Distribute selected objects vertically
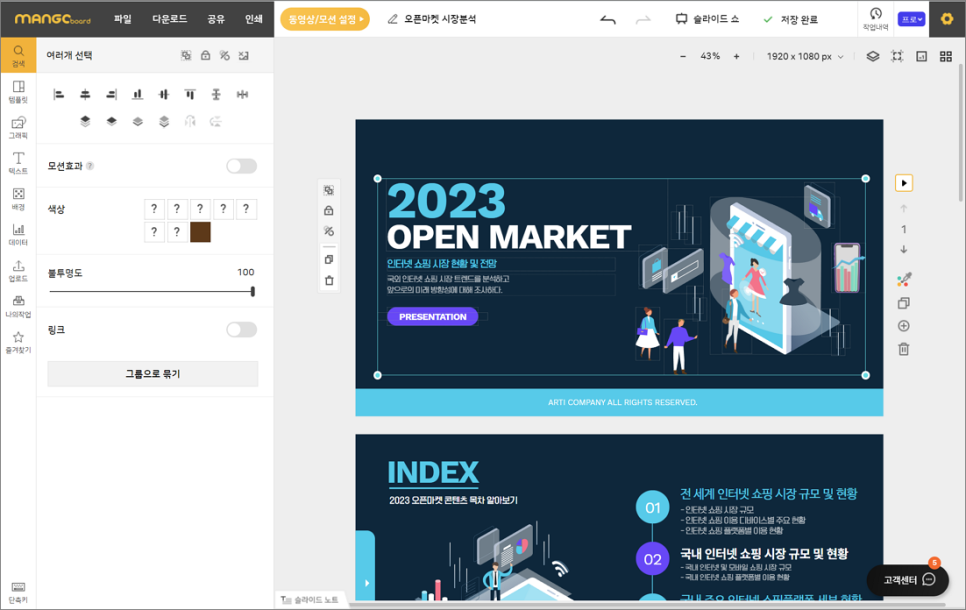 216,94
